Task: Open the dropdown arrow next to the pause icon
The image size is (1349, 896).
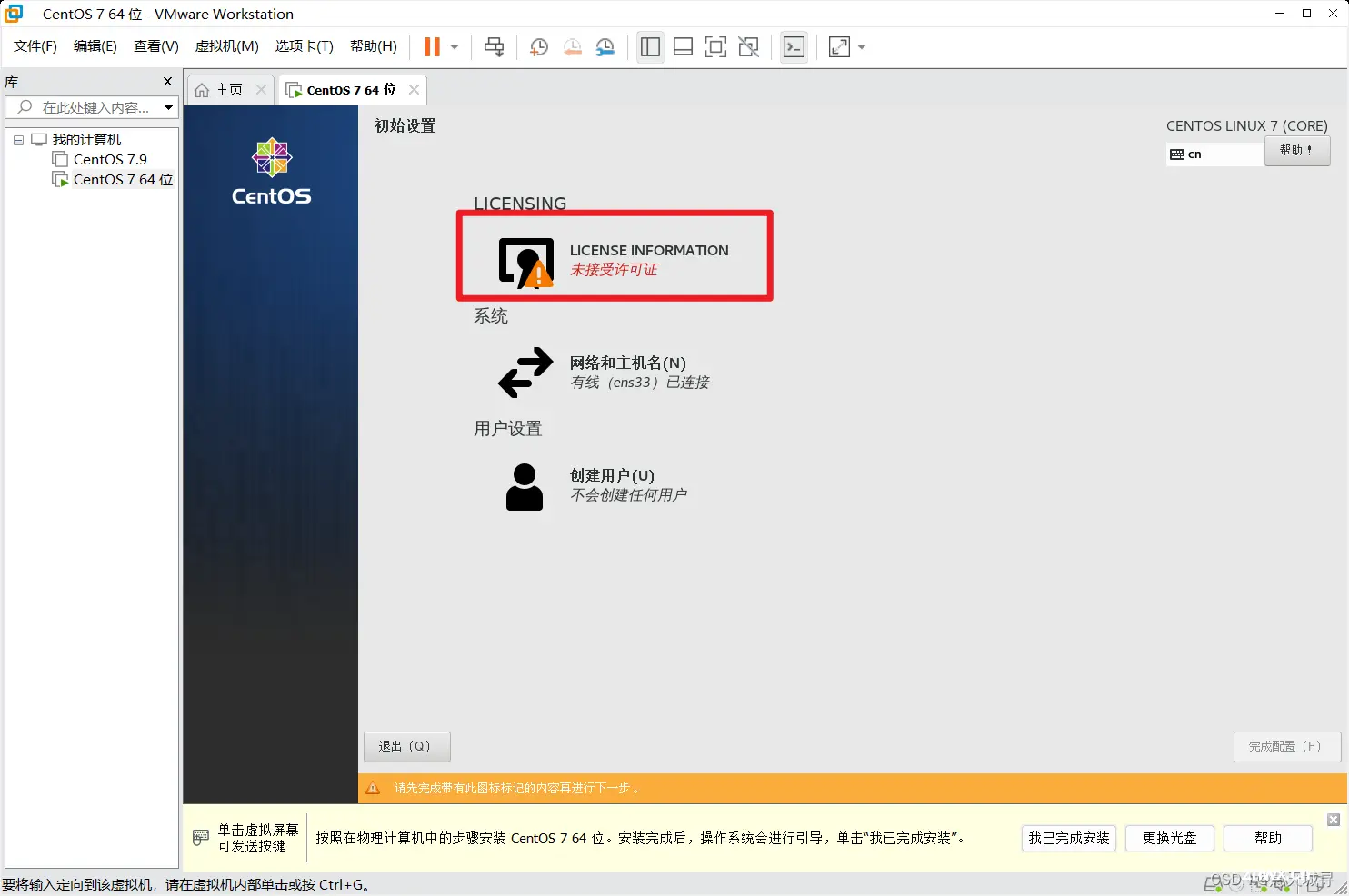Action: click(455, 46)
